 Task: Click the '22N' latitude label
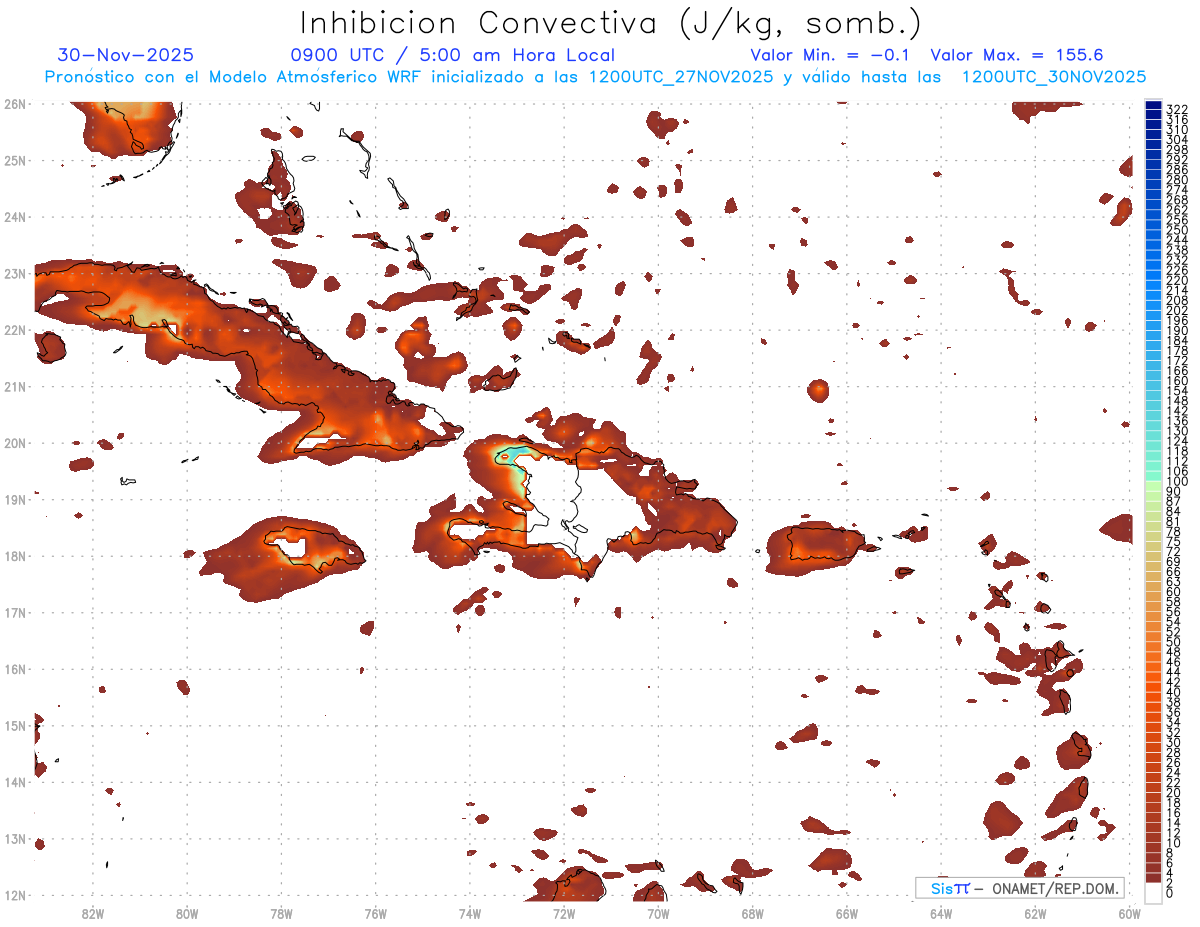pos(15,330)
